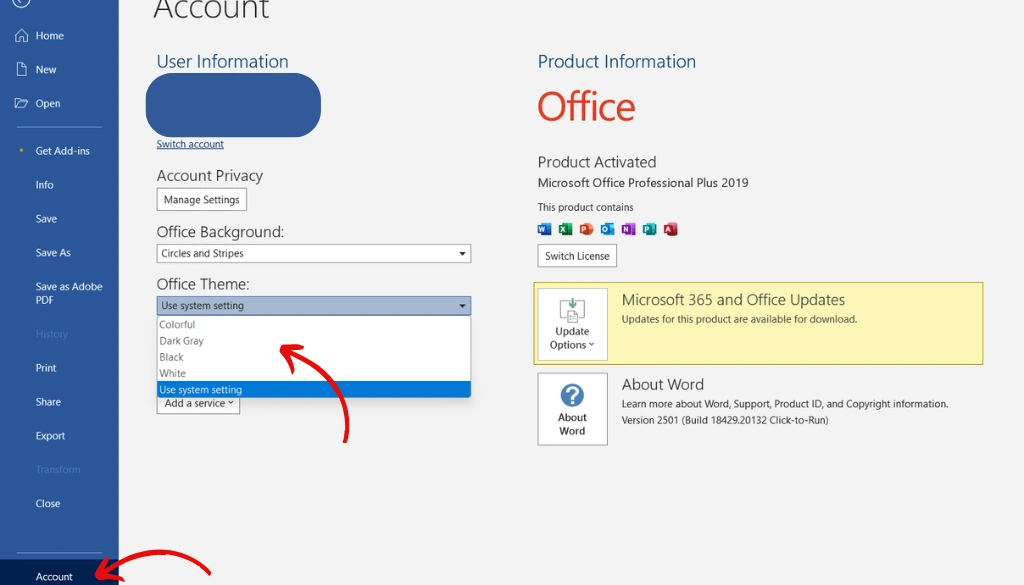Image resolution: width=1024 pixels, height=585 pixels.
Task: Open the Print page
Action: click(46, 368)
